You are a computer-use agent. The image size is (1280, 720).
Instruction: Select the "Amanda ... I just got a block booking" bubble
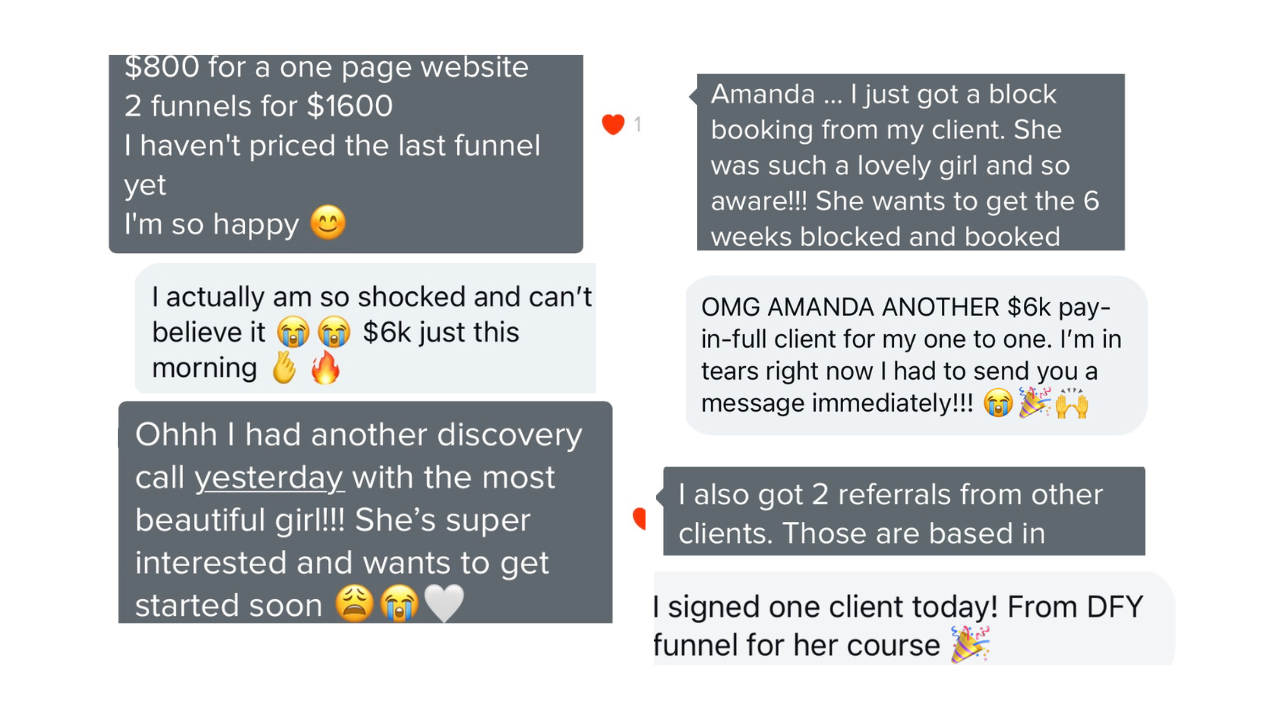pyautogui.click(x=910, y=162)
